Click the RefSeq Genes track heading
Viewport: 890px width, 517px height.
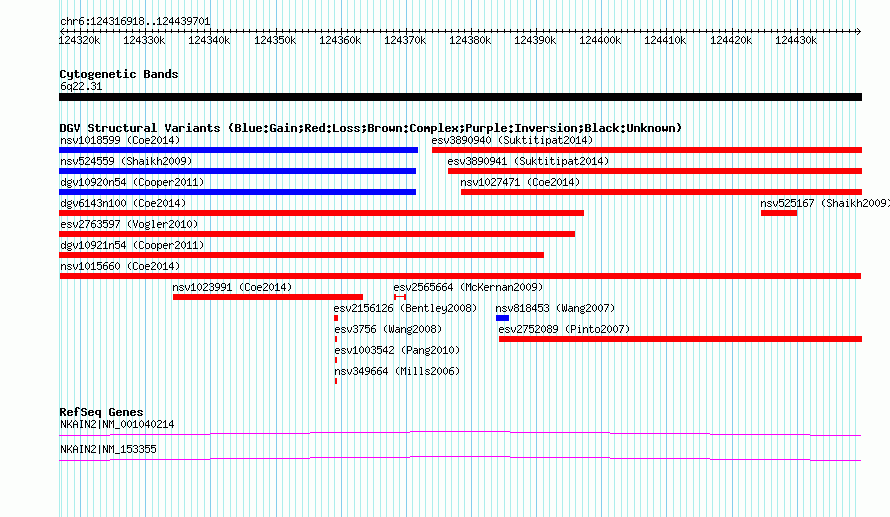click(x=101, y=412)
